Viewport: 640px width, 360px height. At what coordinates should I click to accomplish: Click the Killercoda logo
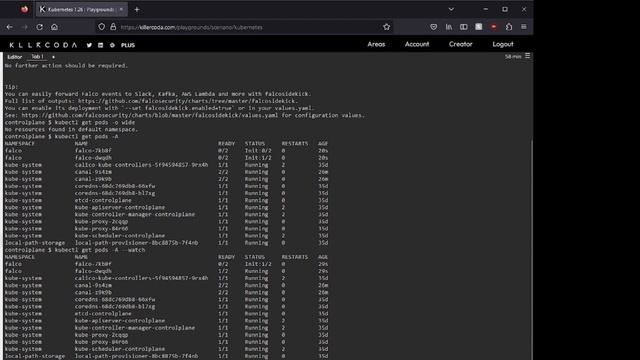(x=43, y=45)
